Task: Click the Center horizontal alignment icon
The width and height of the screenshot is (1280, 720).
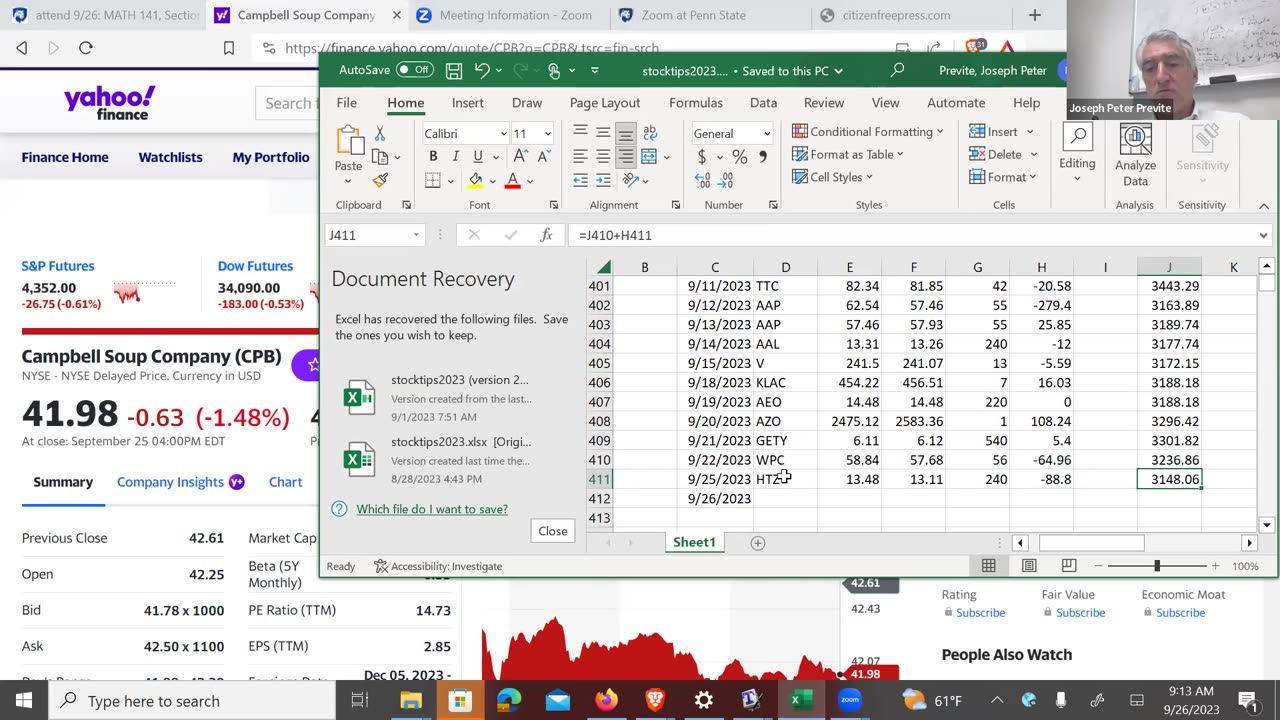Action: coord(603,157)
